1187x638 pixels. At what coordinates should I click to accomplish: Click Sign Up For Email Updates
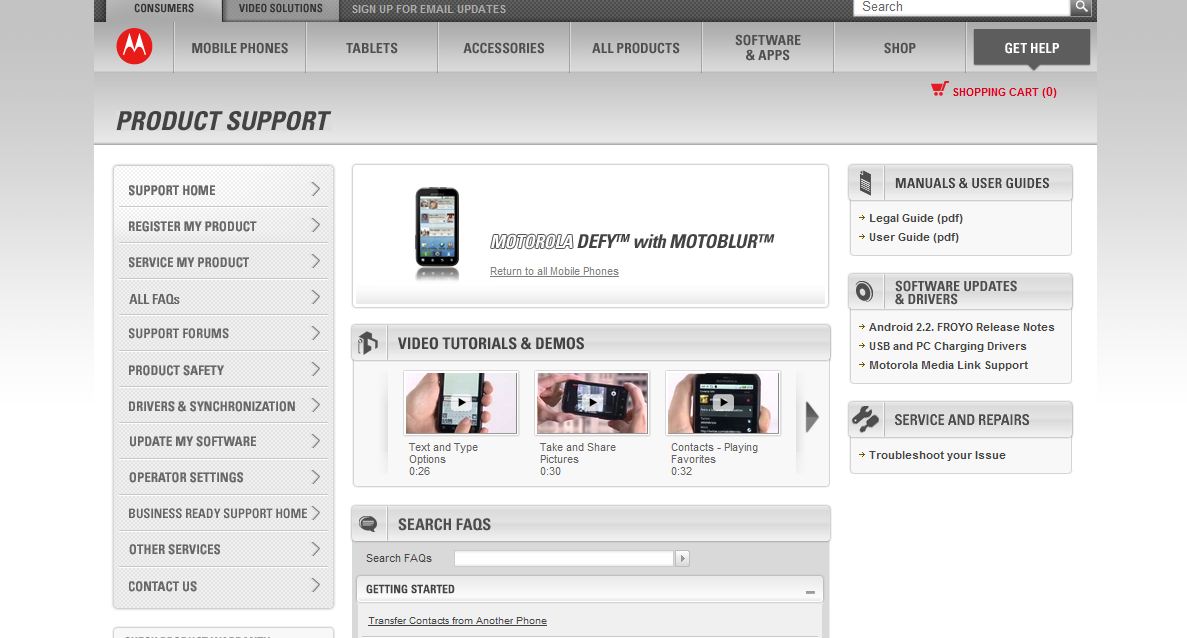[428, 9]
